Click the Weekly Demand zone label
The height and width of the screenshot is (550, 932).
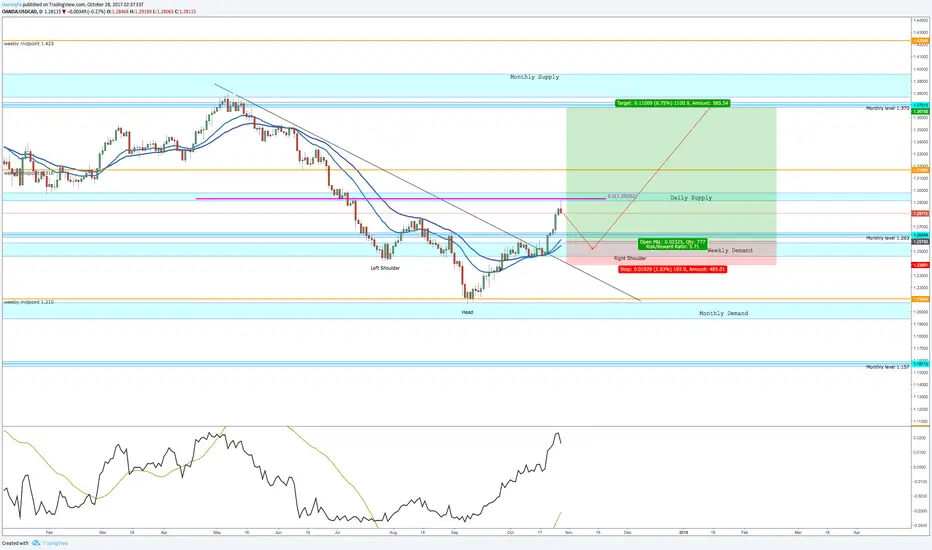[x=730, y=250]
